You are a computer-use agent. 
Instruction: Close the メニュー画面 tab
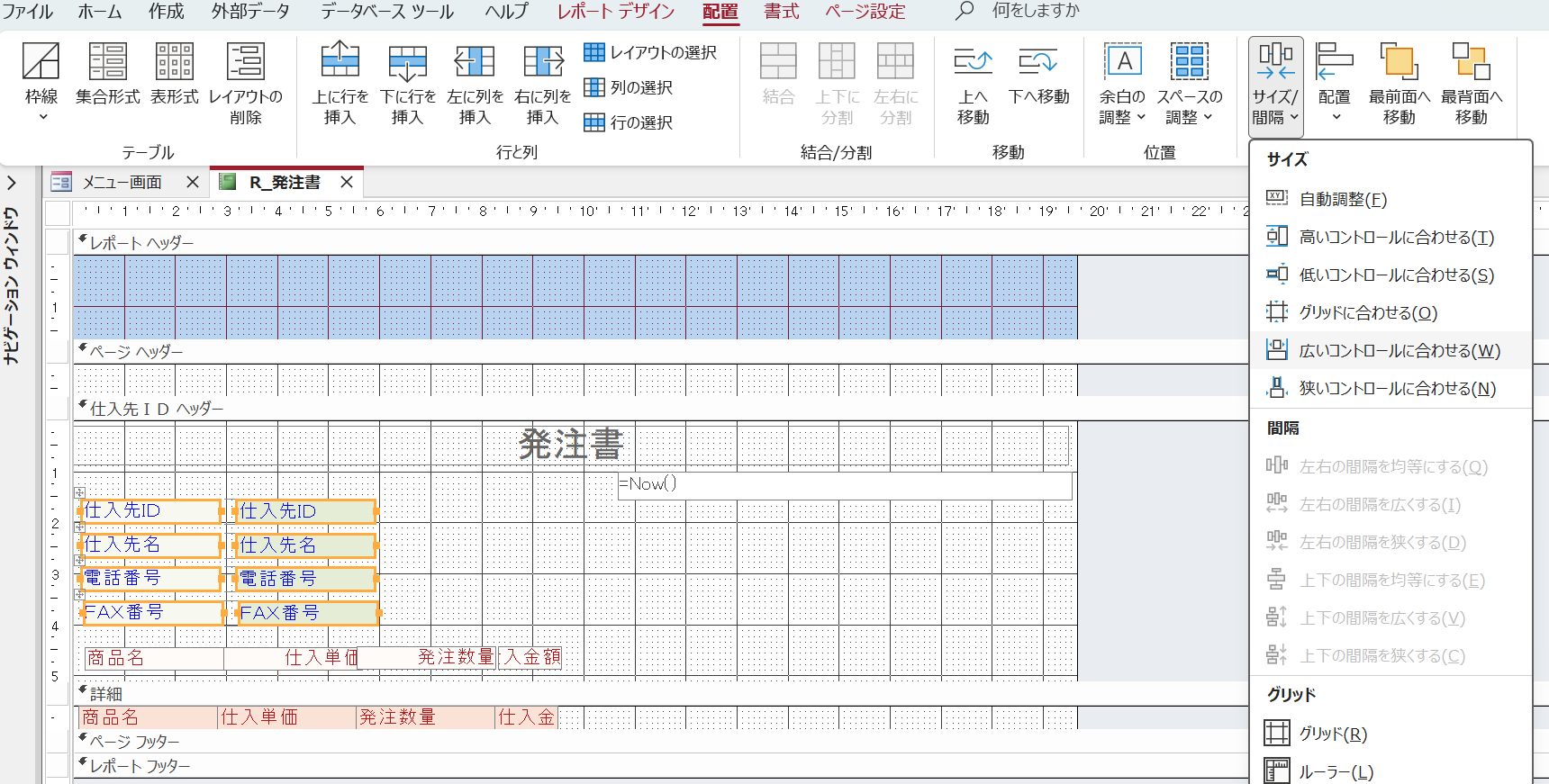193,182
